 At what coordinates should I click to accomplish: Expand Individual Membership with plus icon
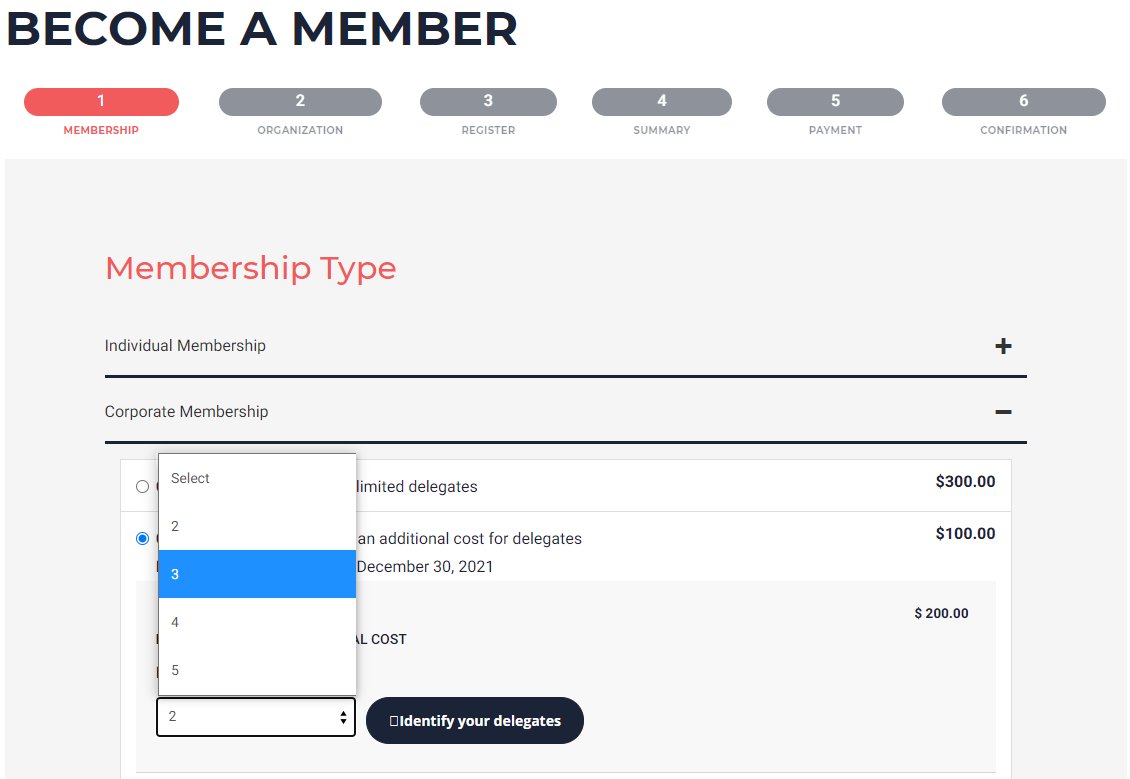point(1003,346)
